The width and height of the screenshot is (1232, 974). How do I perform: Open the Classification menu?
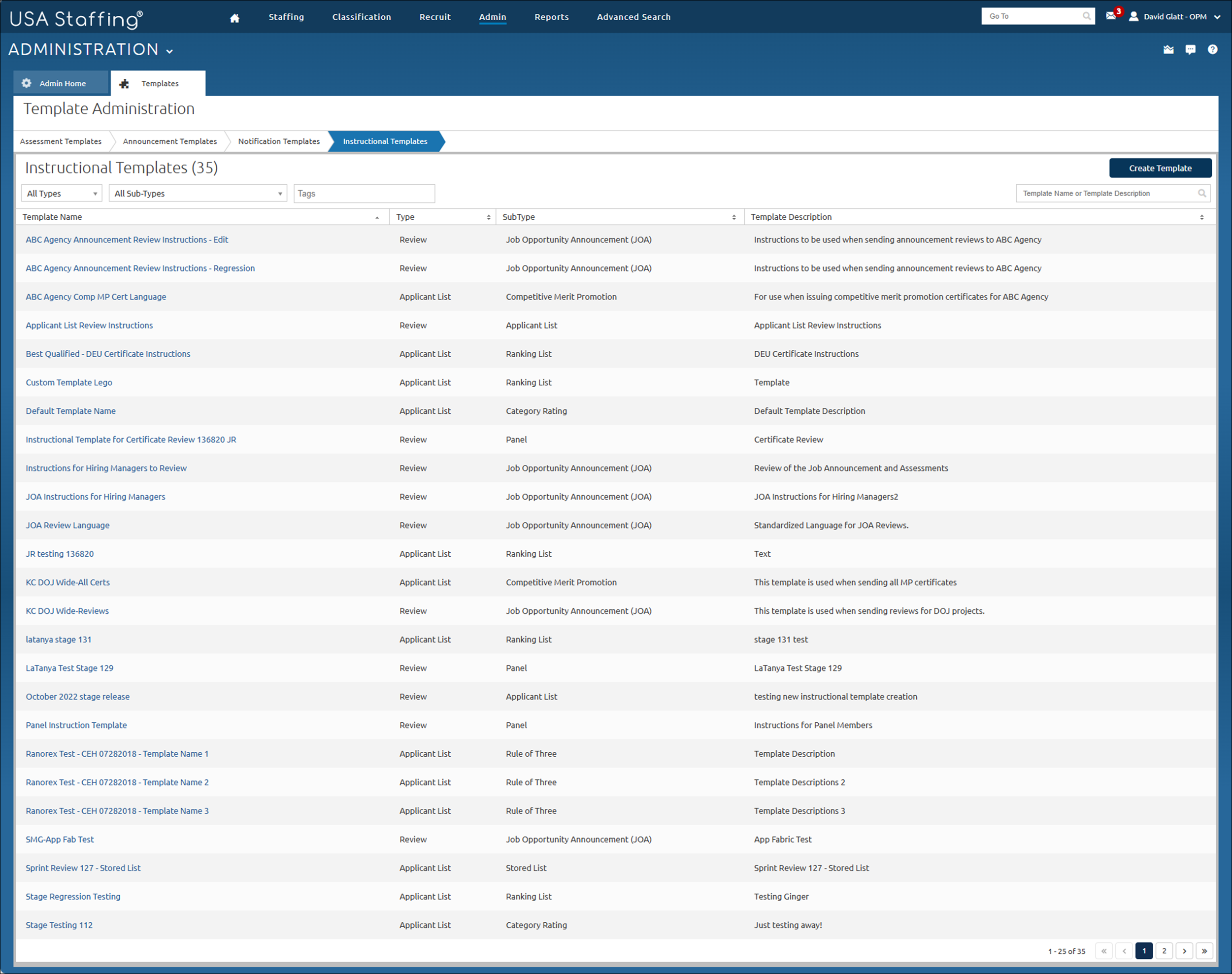[x=362, y=17]
